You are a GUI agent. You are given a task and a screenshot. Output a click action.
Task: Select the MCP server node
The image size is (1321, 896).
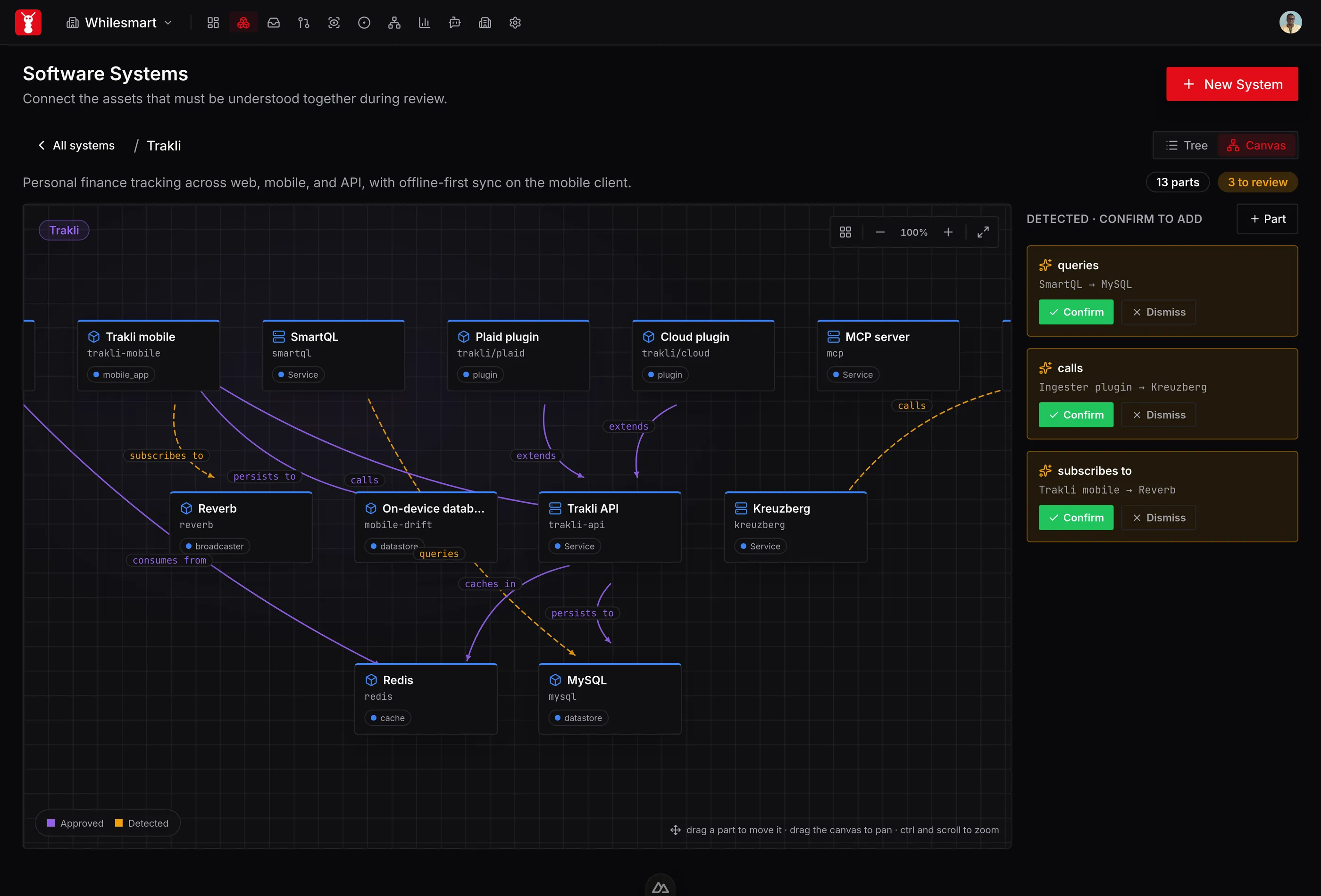(x=888, y=355)
